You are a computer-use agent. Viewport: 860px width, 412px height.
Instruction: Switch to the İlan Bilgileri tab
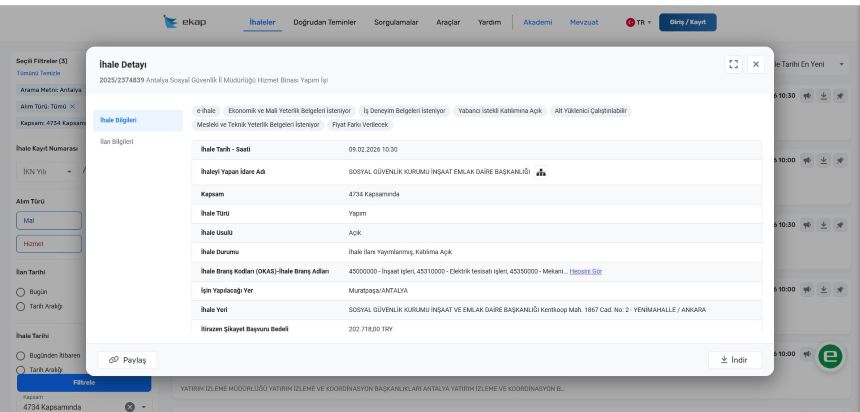coord(119,142)
